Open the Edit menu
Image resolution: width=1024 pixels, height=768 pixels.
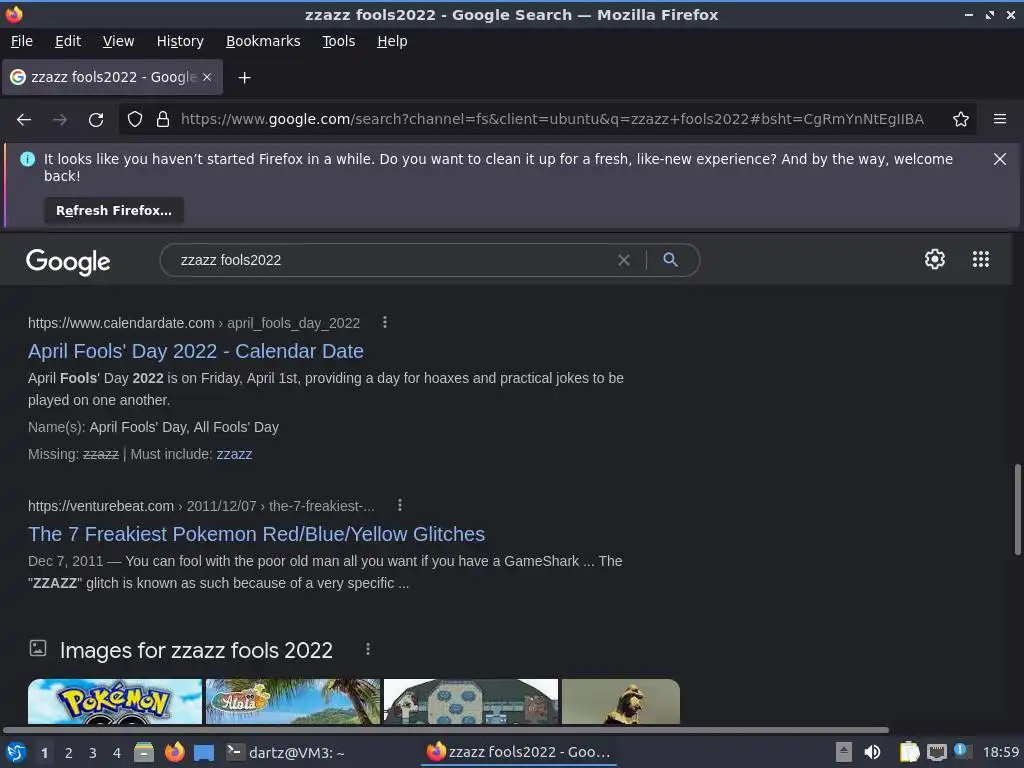point(68,41)
